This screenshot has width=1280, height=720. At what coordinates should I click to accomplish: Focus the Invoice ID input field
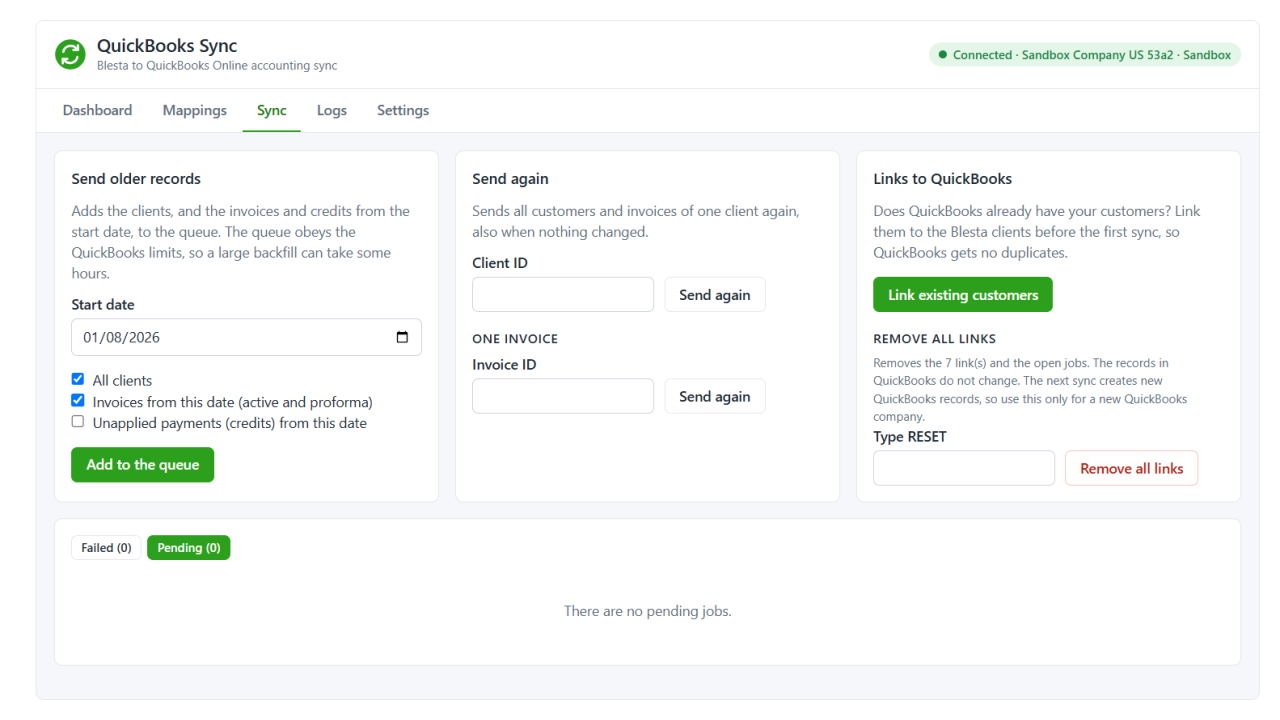click(563, 397)
